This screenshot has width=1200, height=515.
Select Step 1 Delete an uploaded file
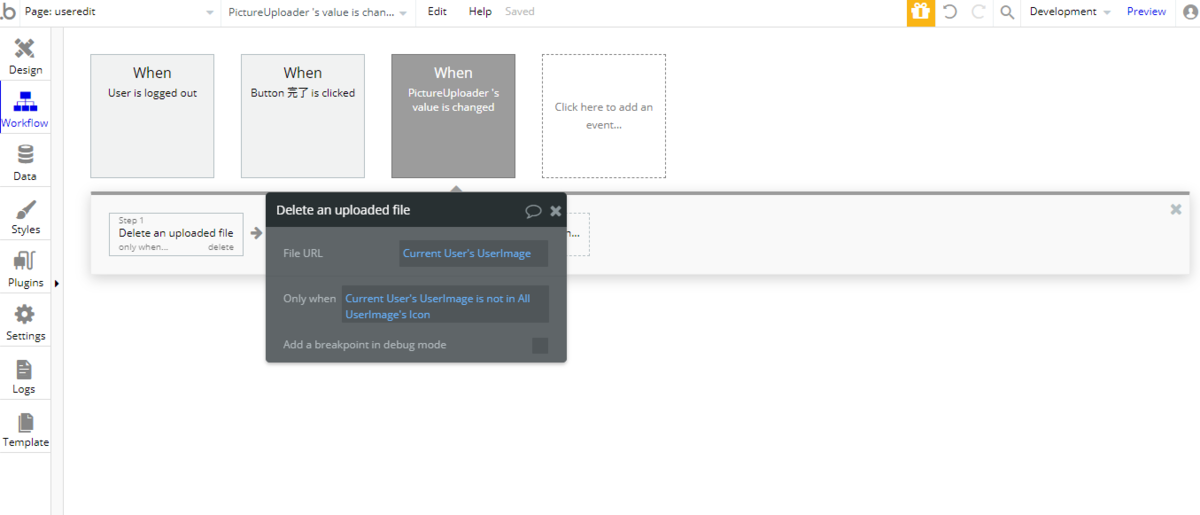tap(176, 233)
